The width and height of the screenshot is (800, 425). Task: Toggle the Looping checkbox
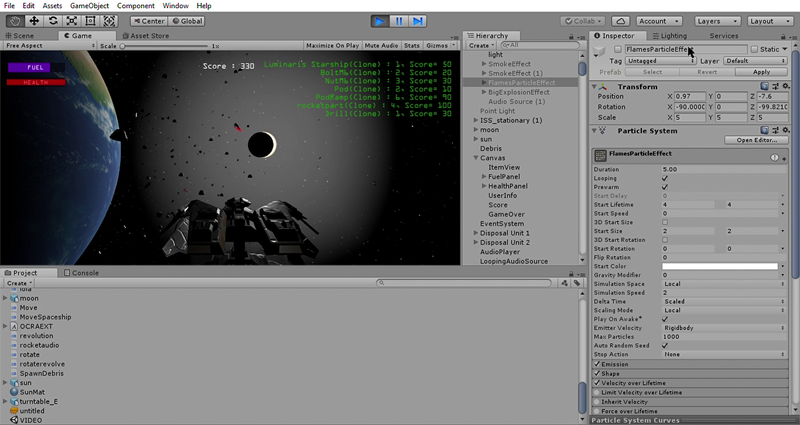tap(665, 178)
